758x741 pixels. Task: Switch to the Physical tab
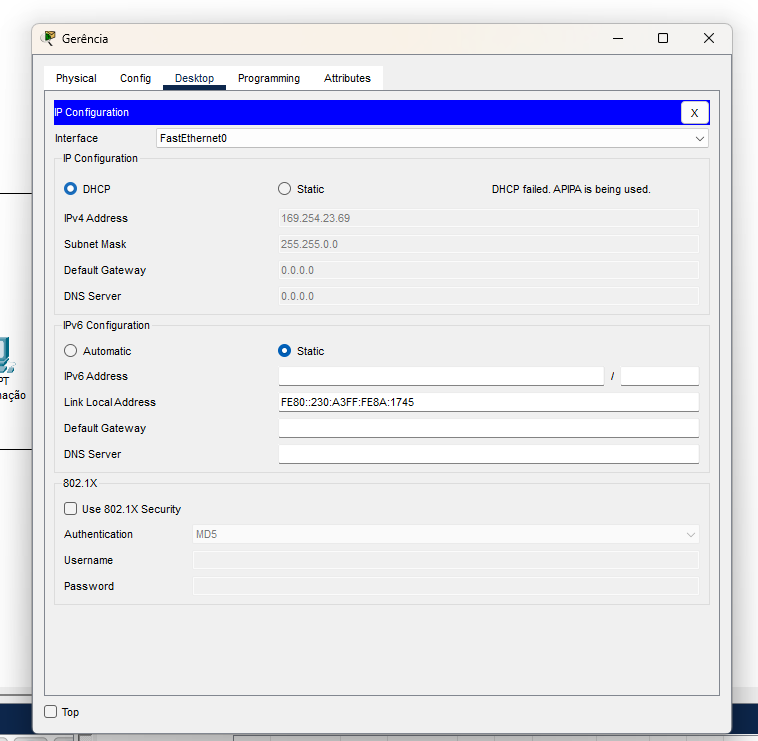coord(76,78)
